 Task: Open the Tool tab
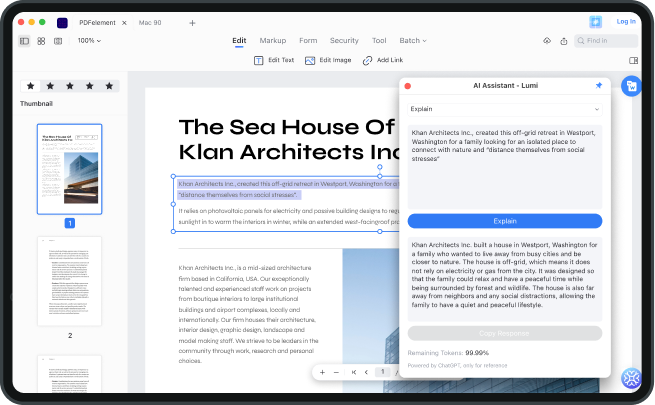click(379, 40)
